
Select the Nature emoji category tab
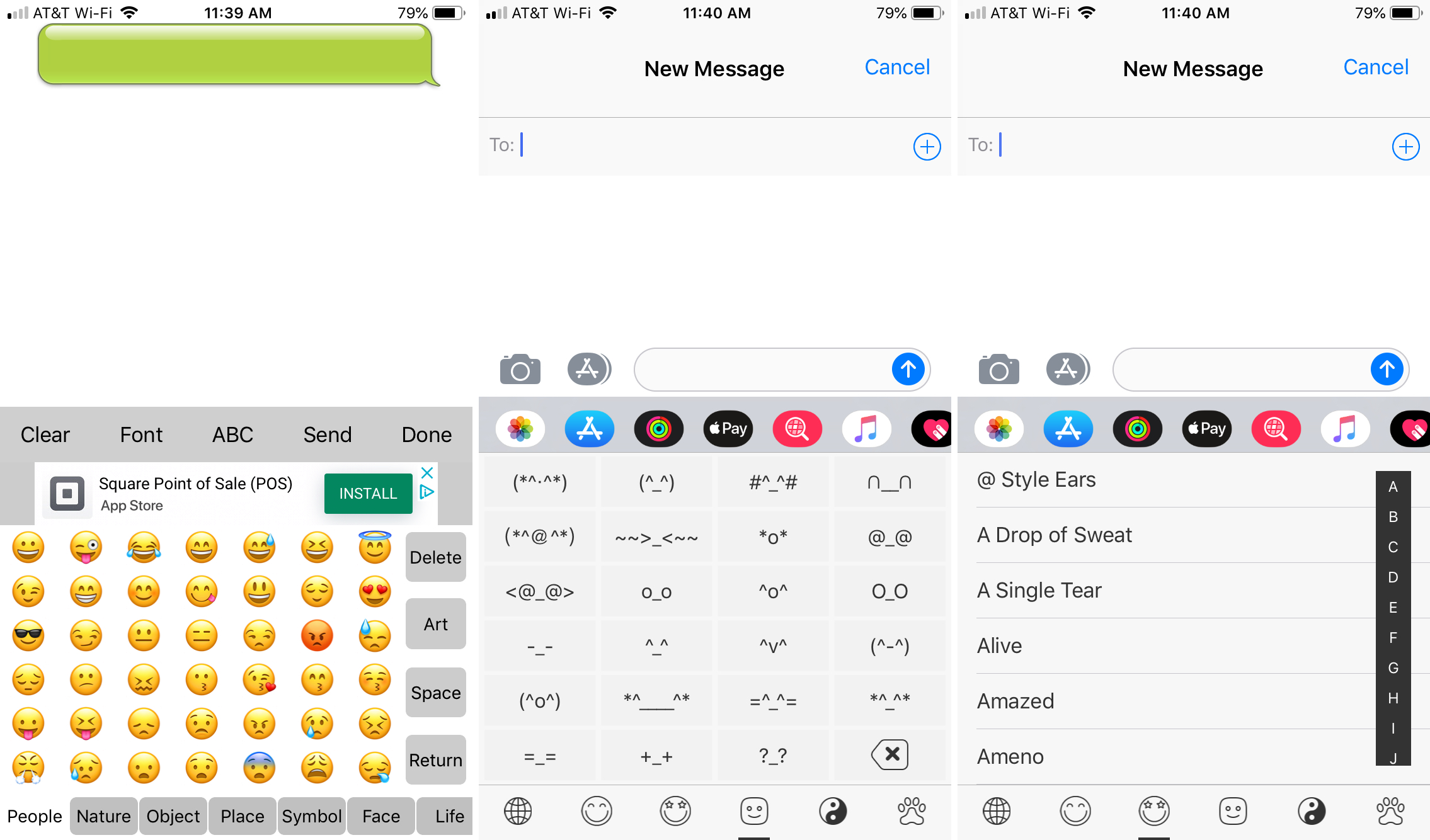pyautogui.click(x=103, y=816)
